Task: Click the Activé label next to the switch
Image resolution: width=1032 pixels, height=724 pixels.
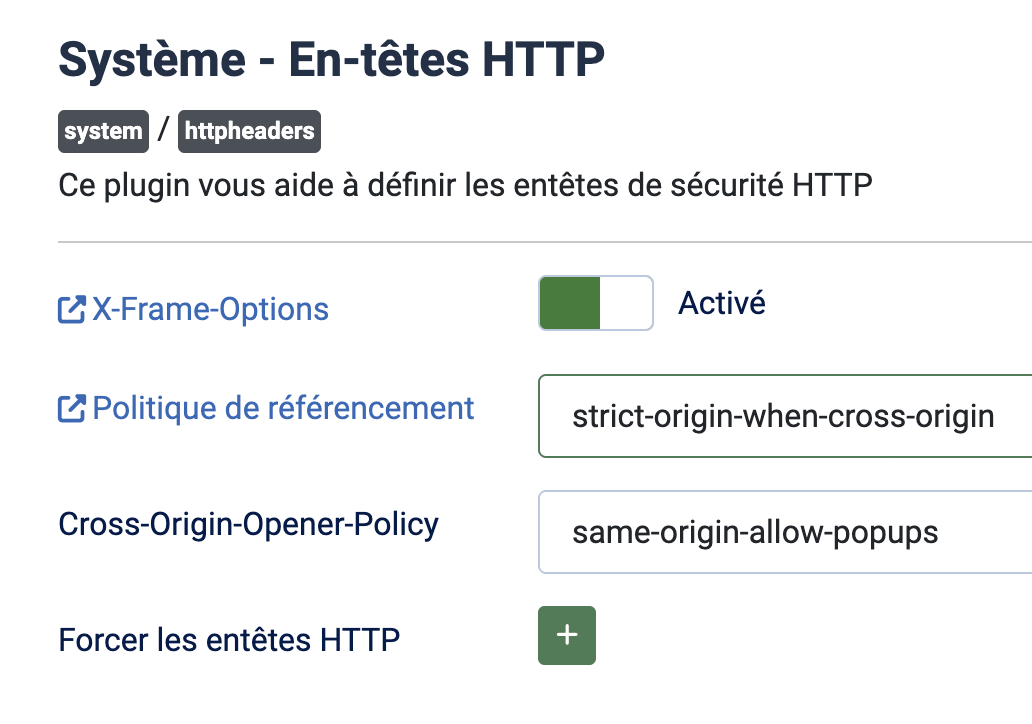Action: 722,303
